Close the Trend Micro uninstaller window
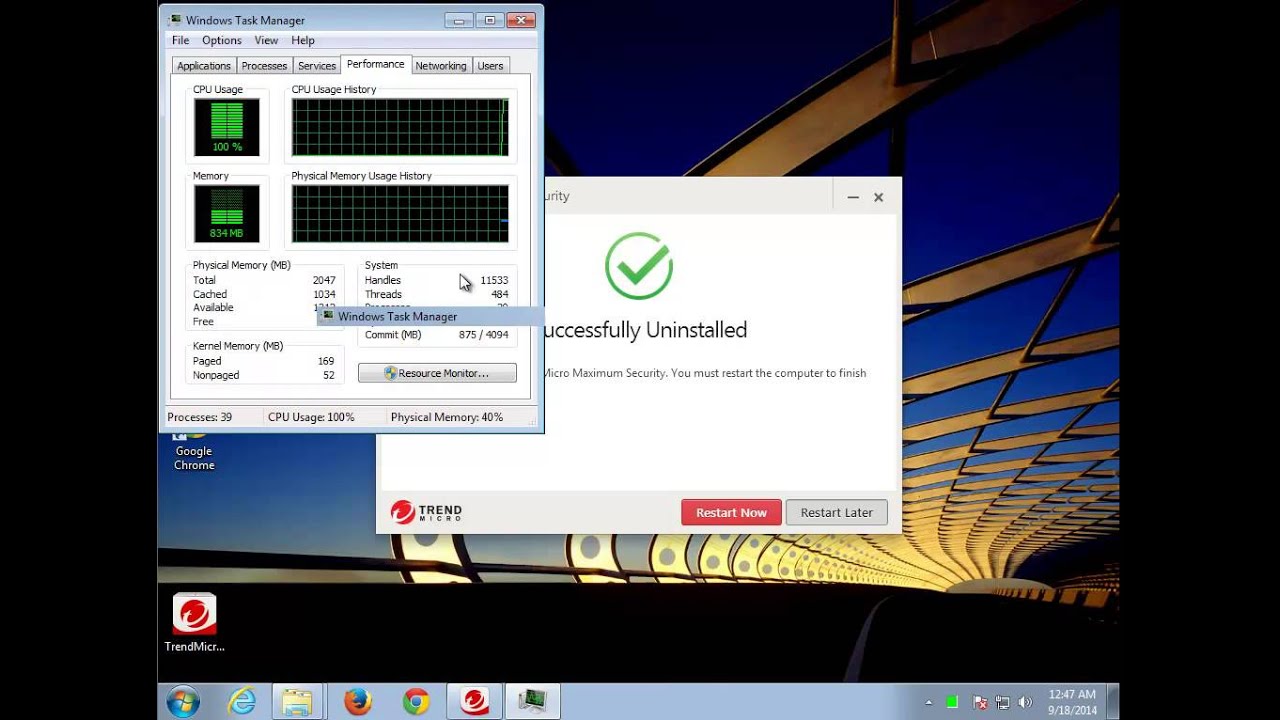Viewport: 1280px width, 720px height. 878,197
